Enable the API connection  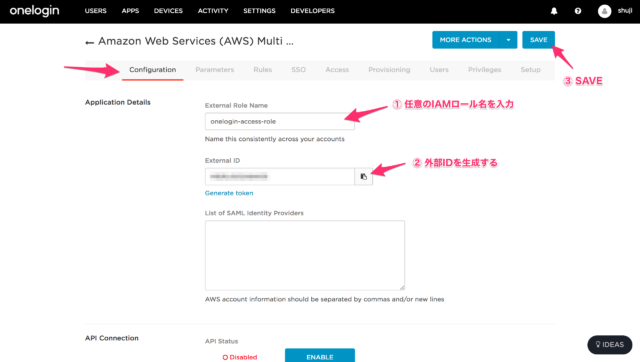click(x=320, y=355)
